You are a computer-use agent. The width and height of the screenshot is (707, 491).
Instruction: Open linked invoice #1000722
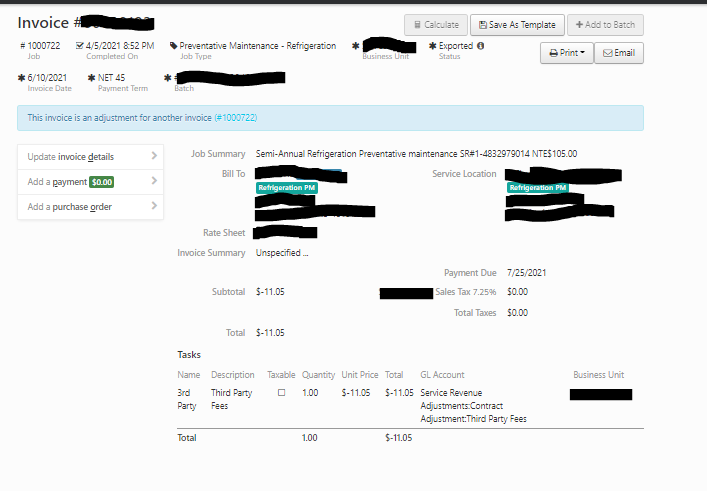(236, 118)
